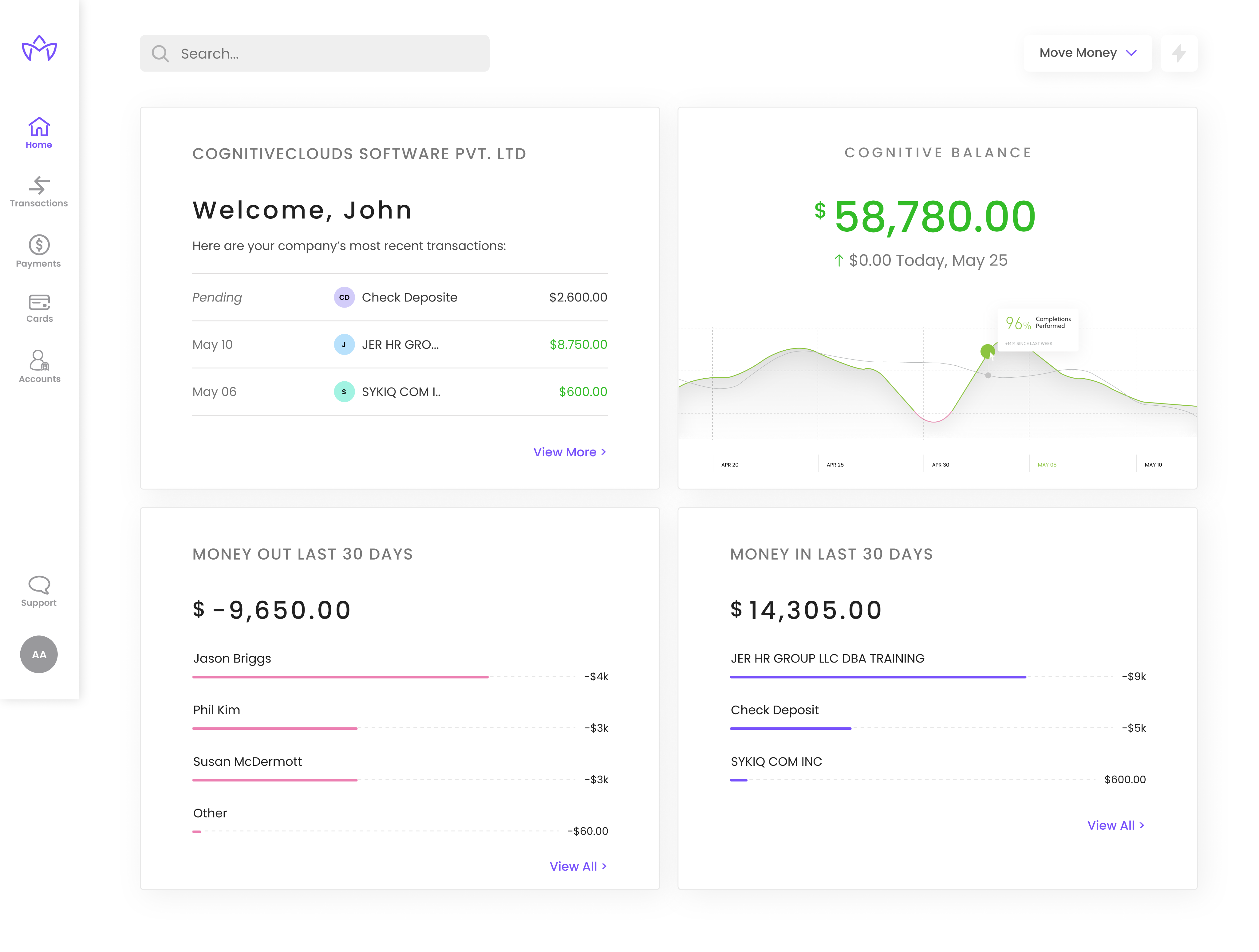
Task: Click View More in recent transactions
Action: [569, 452]
